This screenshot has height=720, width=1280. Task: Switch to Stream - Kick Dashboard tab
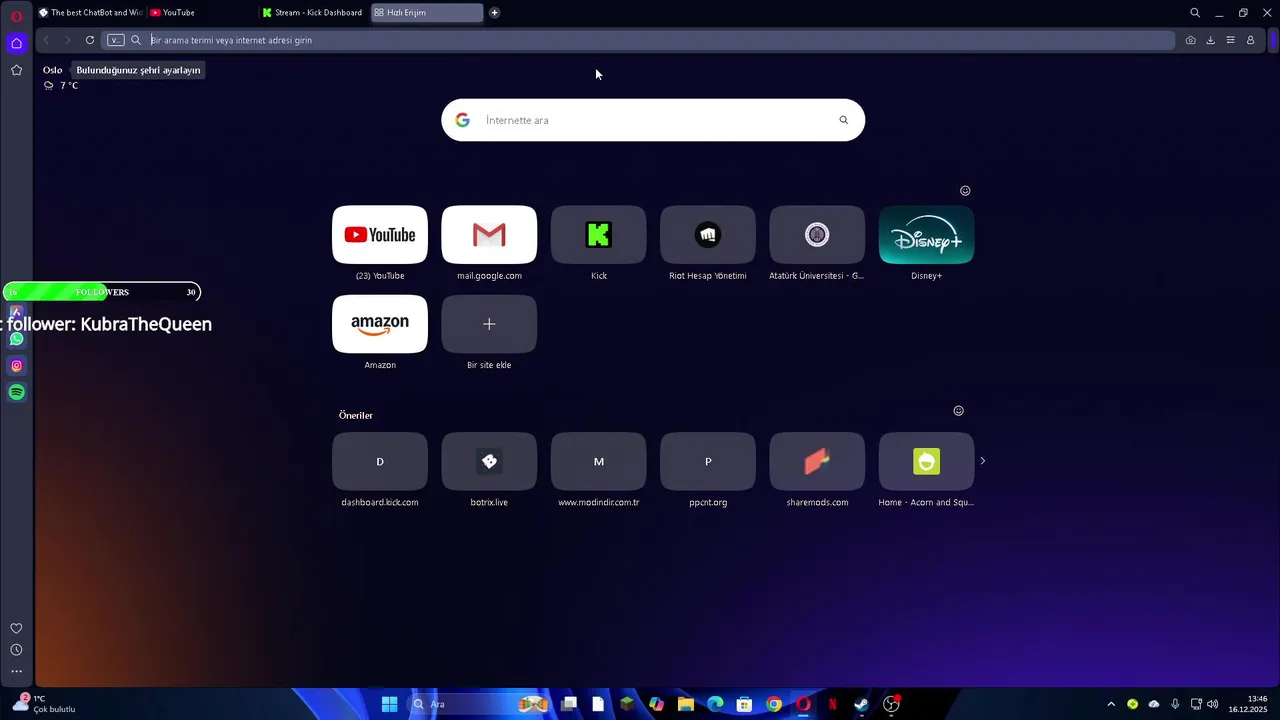tap(312, 13)
